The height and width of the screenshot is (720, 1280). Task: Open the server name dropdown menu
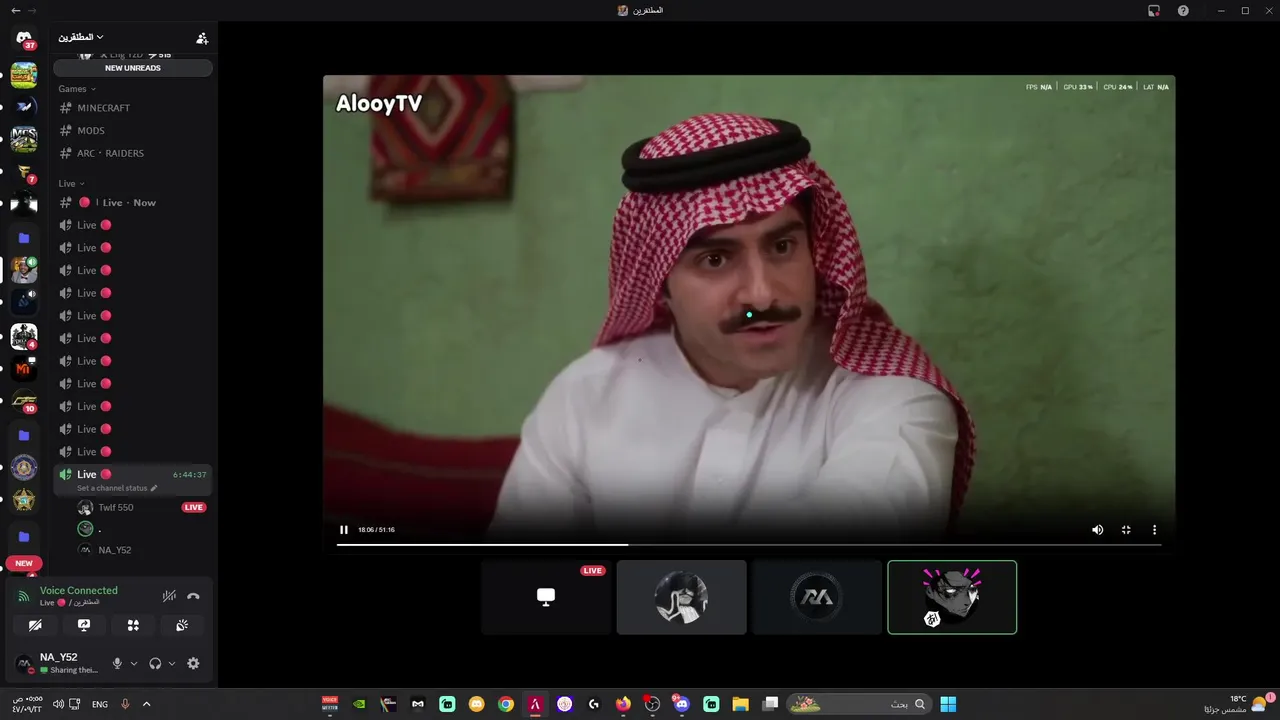(x=81, y=37)
